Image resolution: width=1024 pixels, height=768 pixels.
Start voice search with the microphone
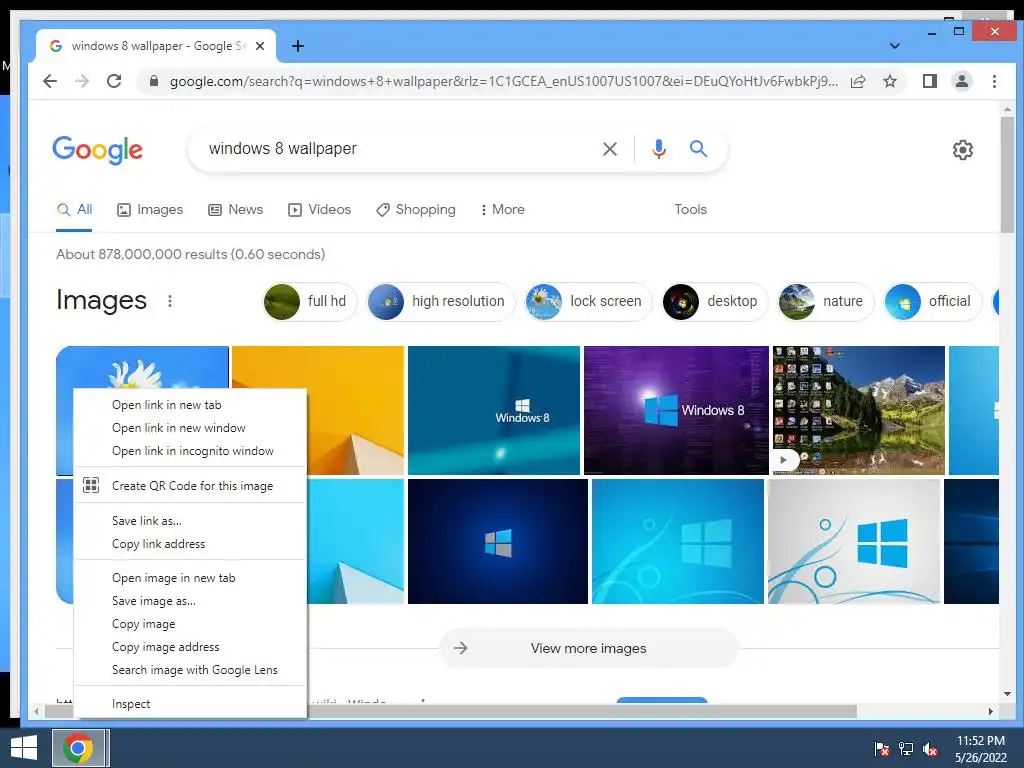pyautogui.click(x=659, y=149)
